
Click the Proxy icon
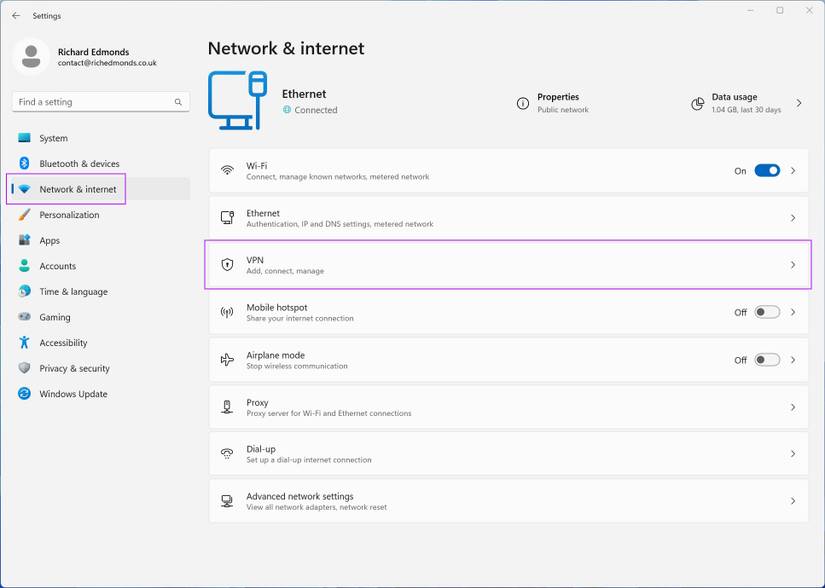click(x=228, y=406)
